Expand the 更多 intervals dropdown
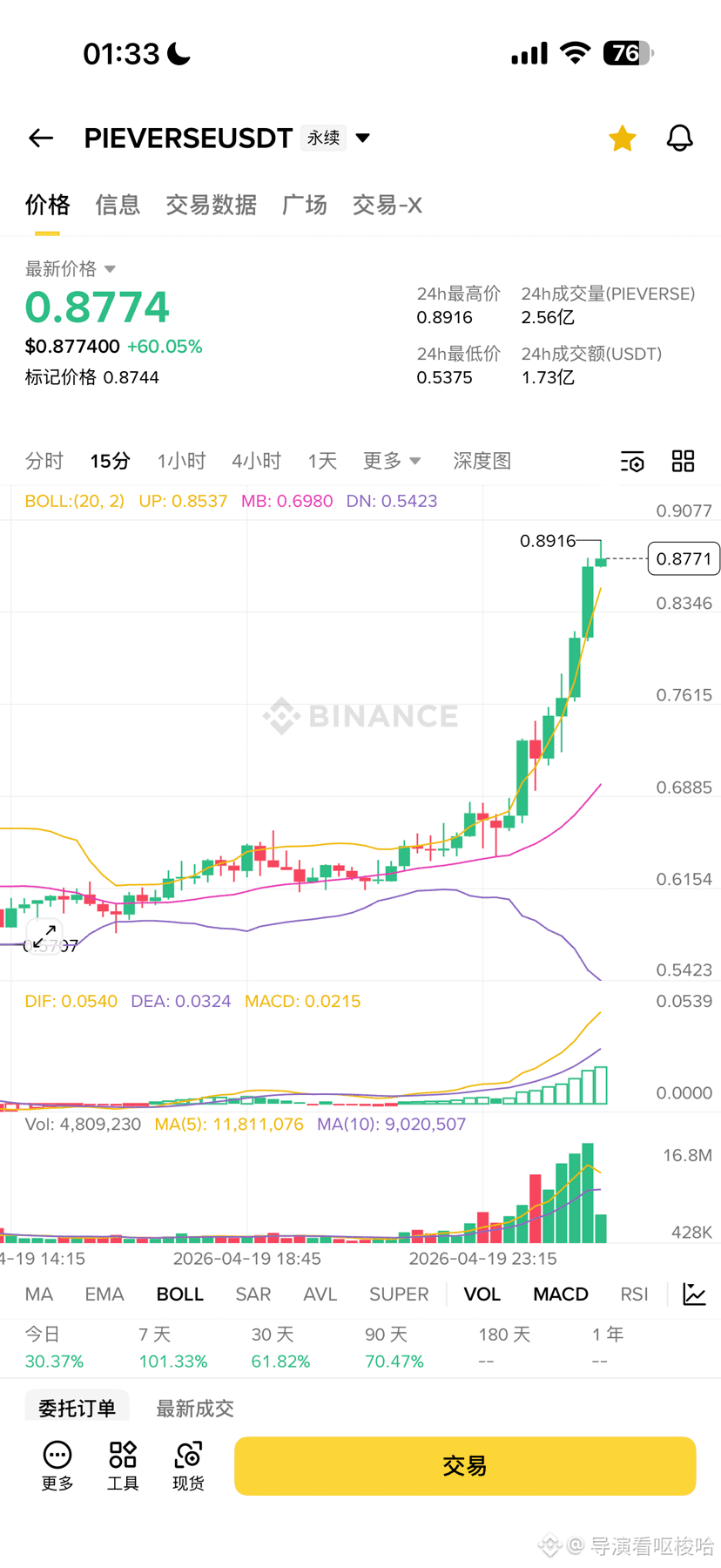 click(x=392, y=461)
